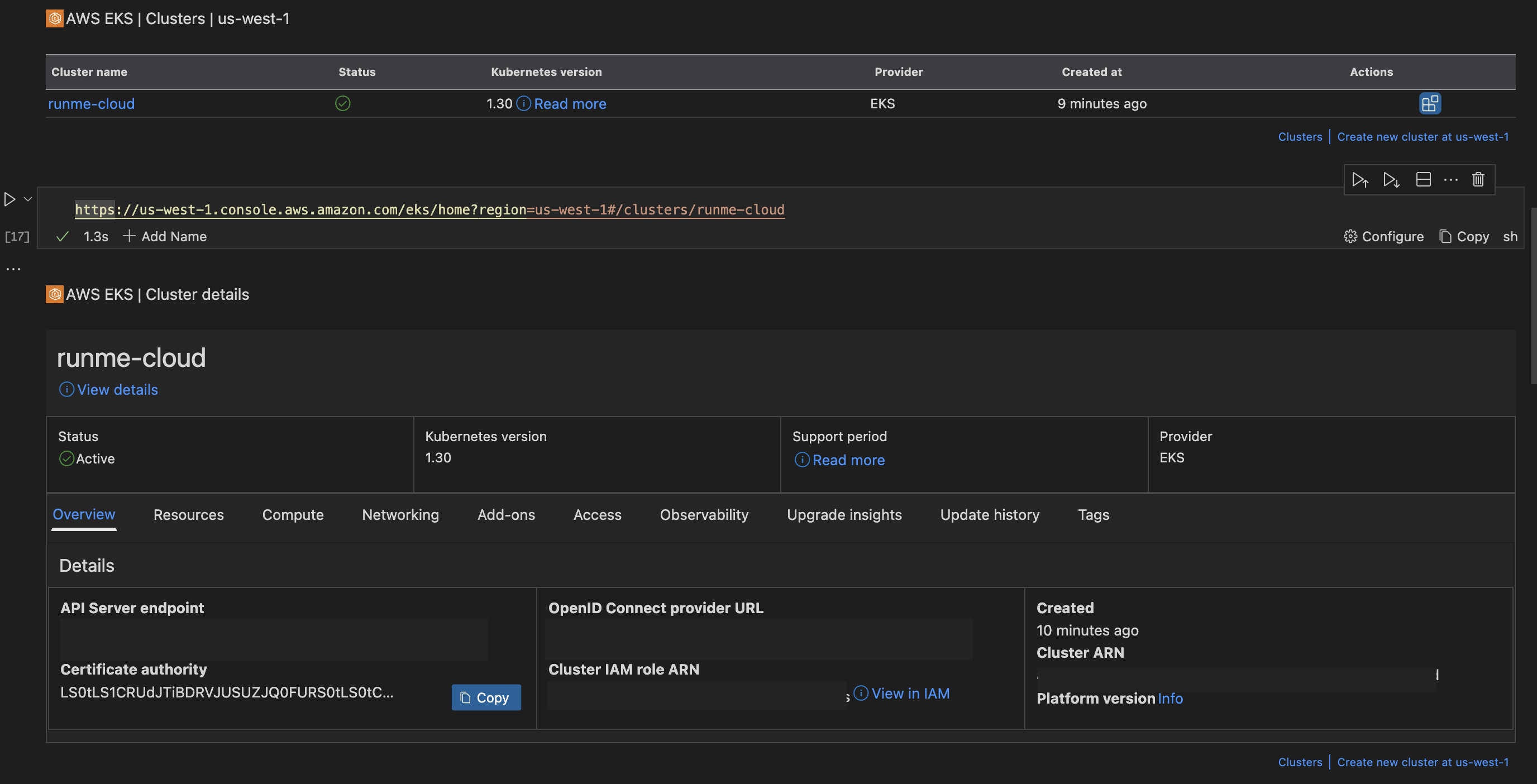Select the Upgrade insights tab
The height and width of the screenshot is (784, 1537).
point(844,514)
